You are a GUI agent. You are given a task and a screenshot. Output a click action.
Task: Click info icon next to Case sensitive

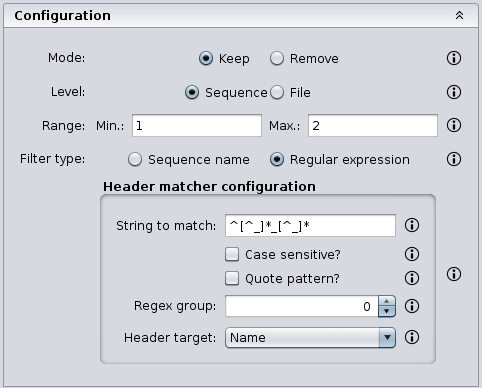pos(412,254)
